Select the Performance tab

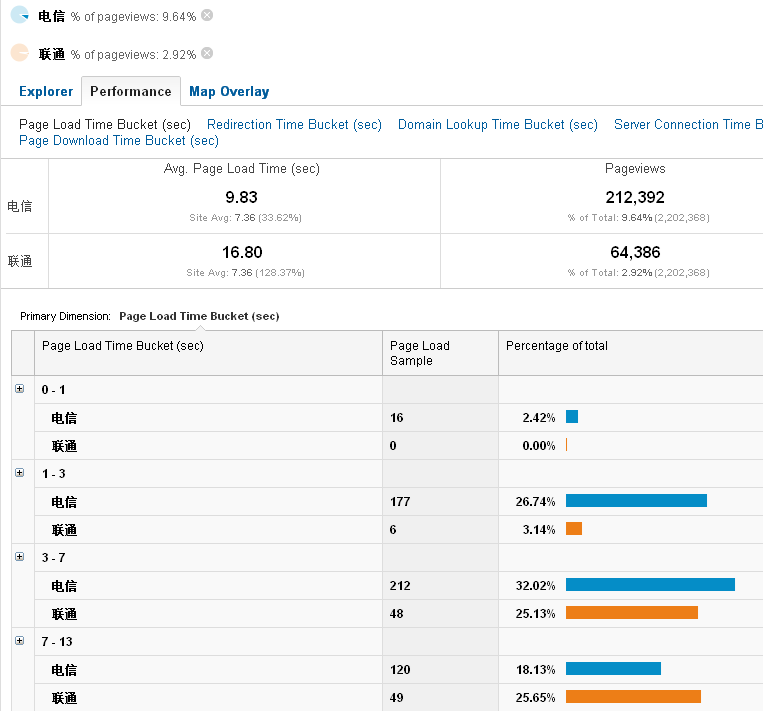pos(131,91)
